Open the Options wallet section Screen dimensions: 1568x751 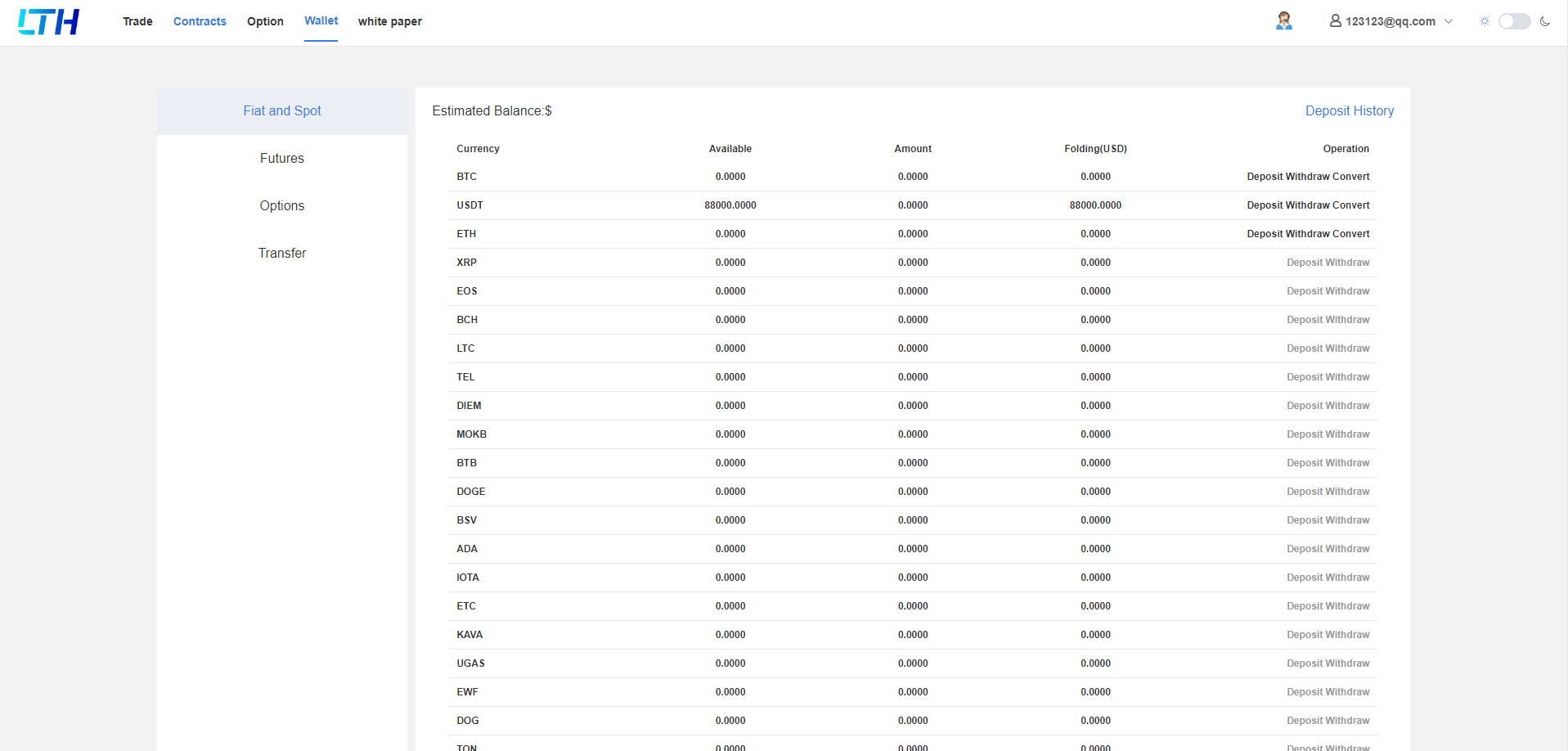point(281,205)
